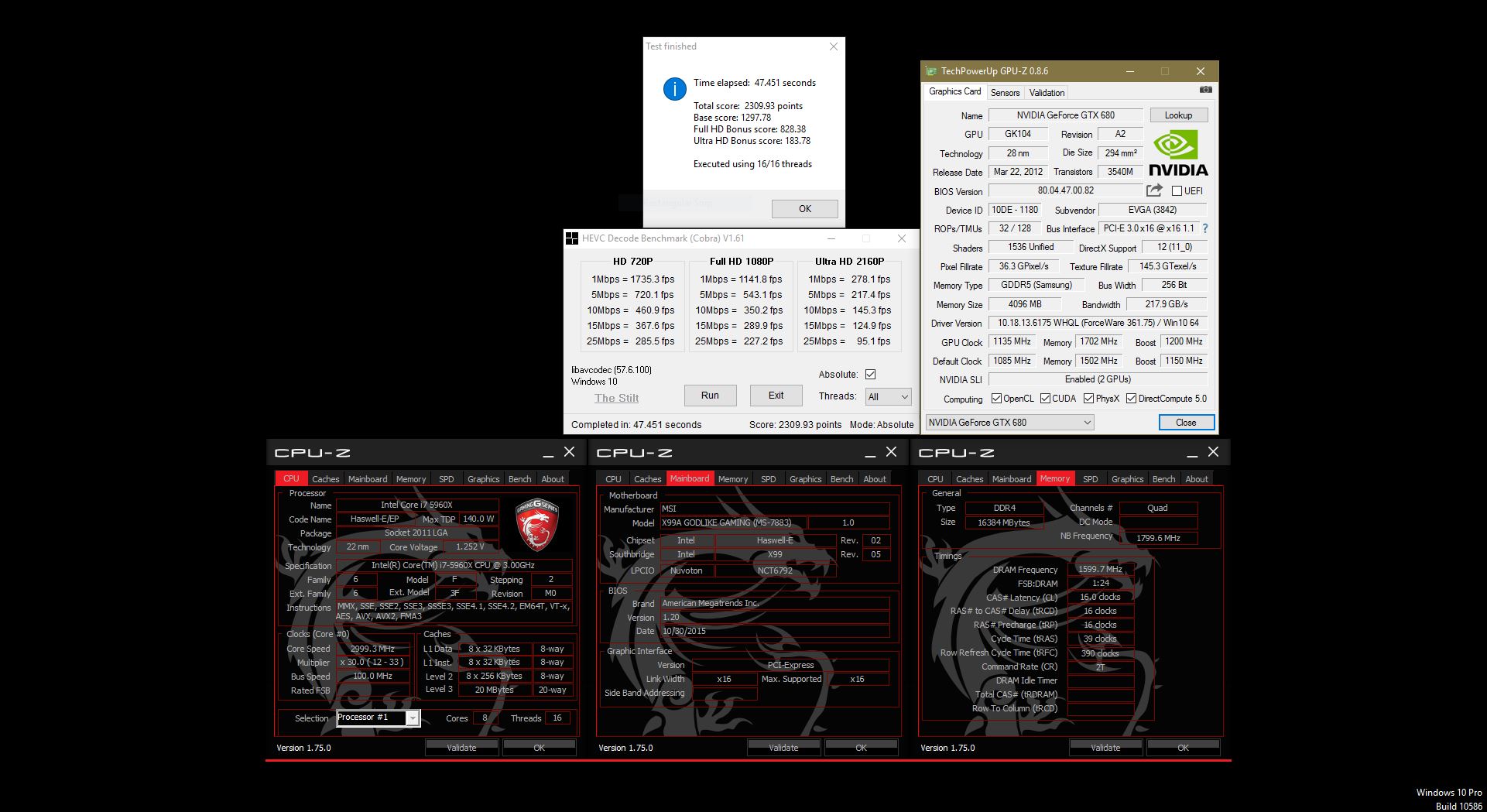Click the Full HD 1080P 5Mbps result
1487x812 pixels.
coord(741,295)
